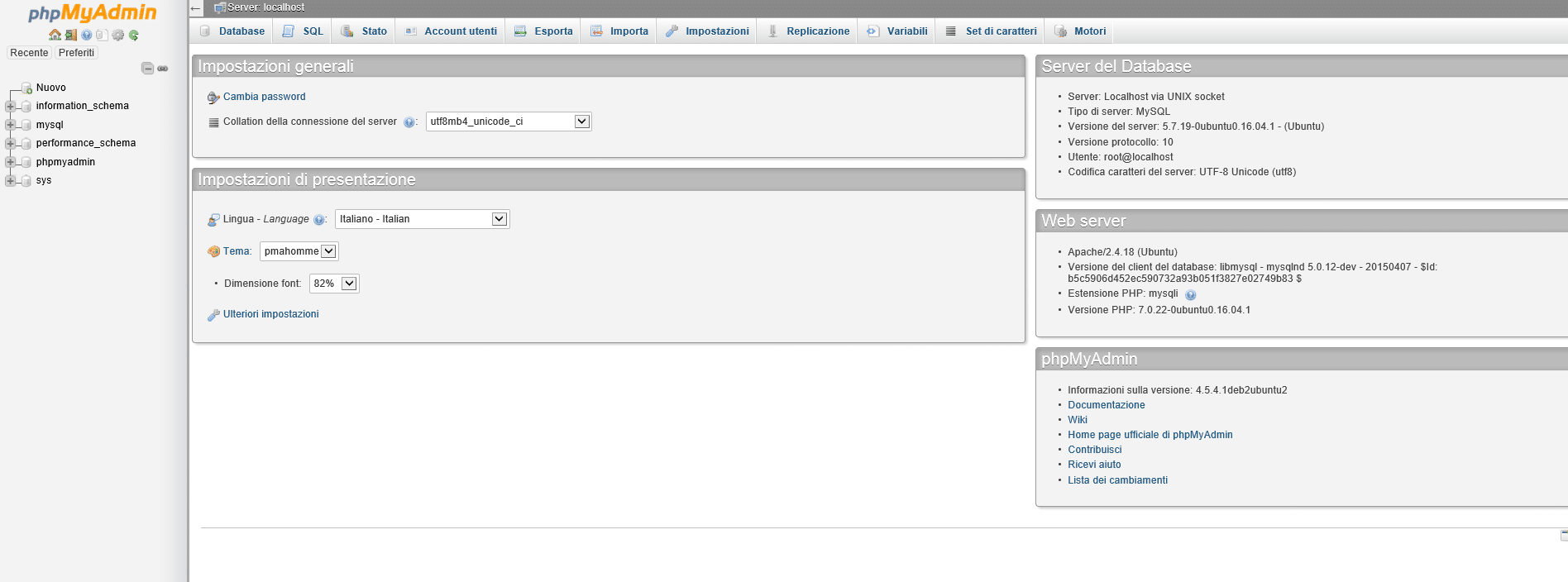The height and width of the screenshot is (582, 1568).
Task: Open navigation panel settings gear icon
Action: point(117,35)
